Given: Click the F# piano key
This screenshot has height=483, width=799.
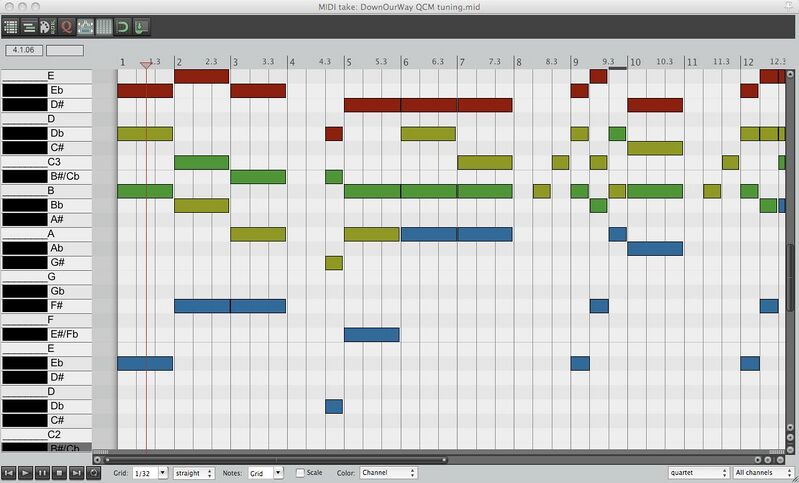Looking at the screenshot, I should click(x=46, y=305).
